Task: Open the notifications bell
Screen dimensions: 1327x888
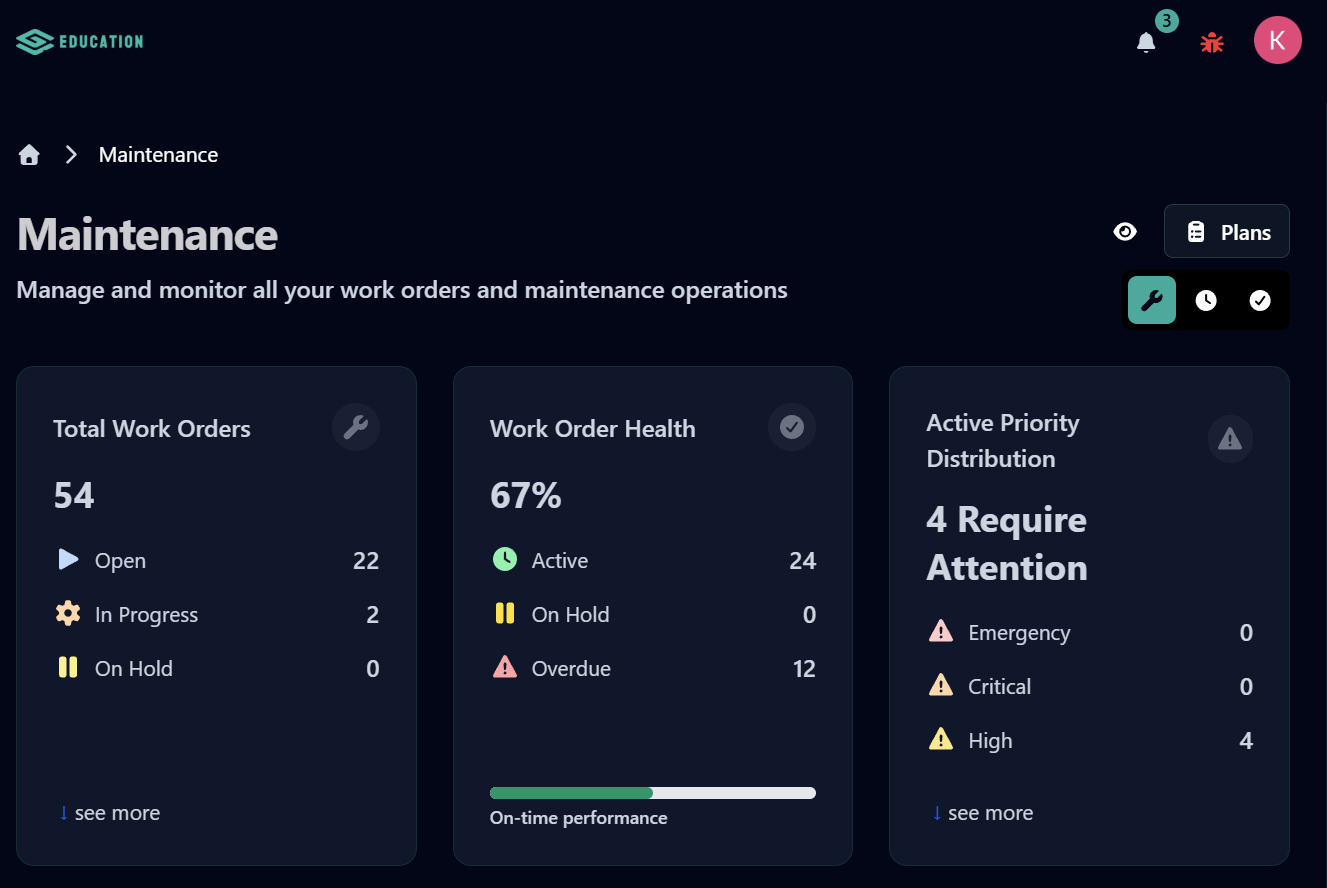Action: pos(1146,42)
